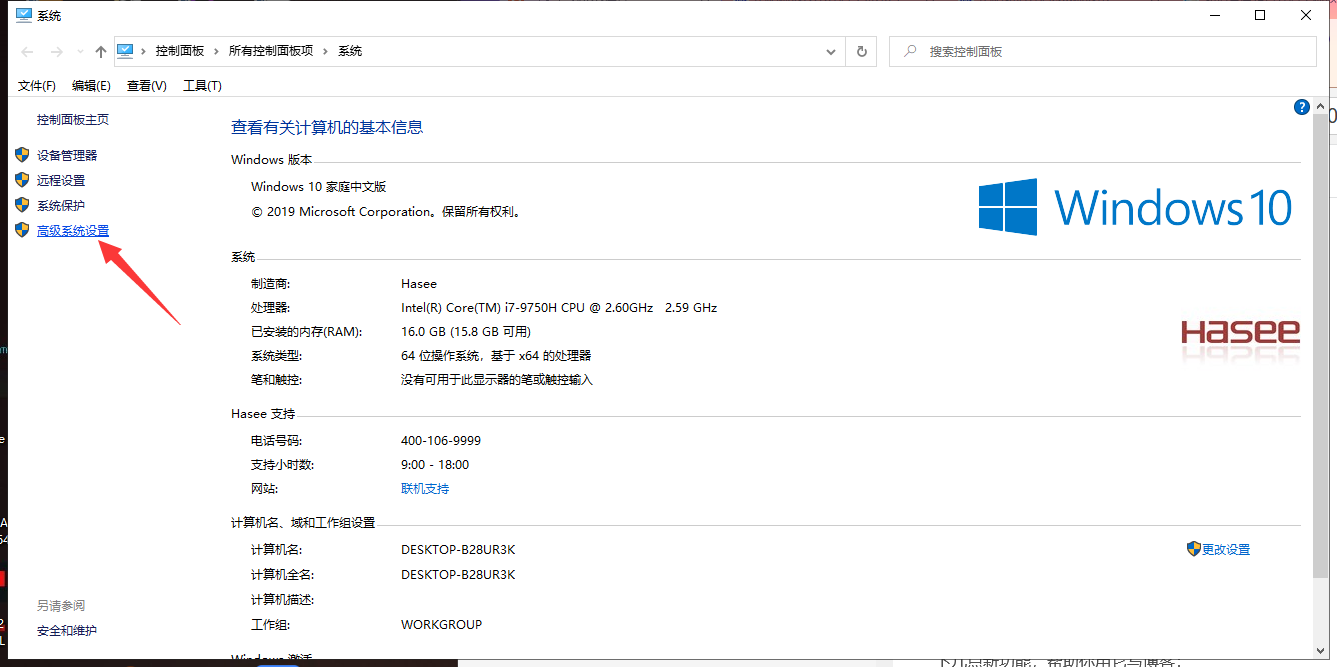
Task: Select the computer name DESKTOP-B28UR3K text
Action: pos(458,550)
